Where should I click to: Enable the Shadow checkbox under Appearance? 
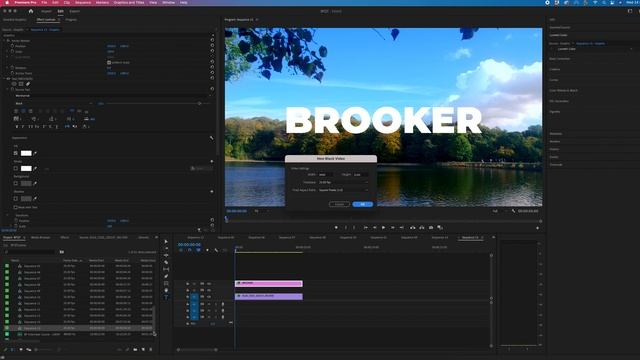click(16, 198)
